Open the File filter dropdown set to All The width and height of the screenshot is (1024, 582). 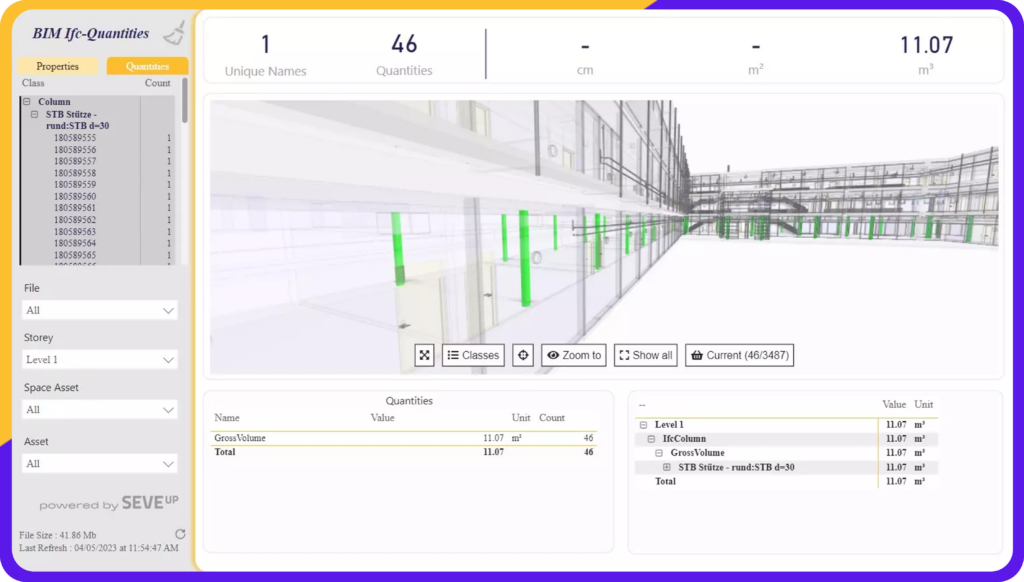click(99, 311)
